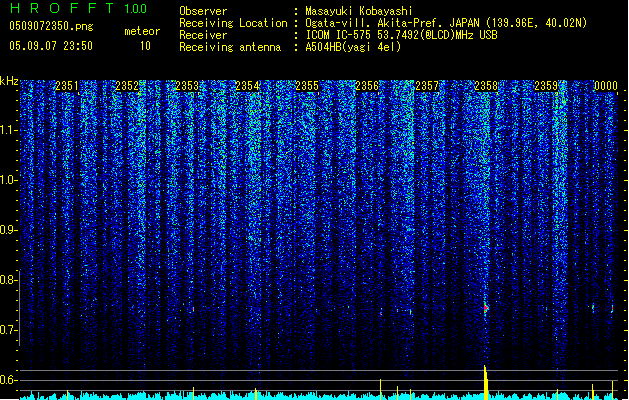Click the 'Receiving antenna' label
629x400 pixels.
pyautogui.click(x=230, y=47)
